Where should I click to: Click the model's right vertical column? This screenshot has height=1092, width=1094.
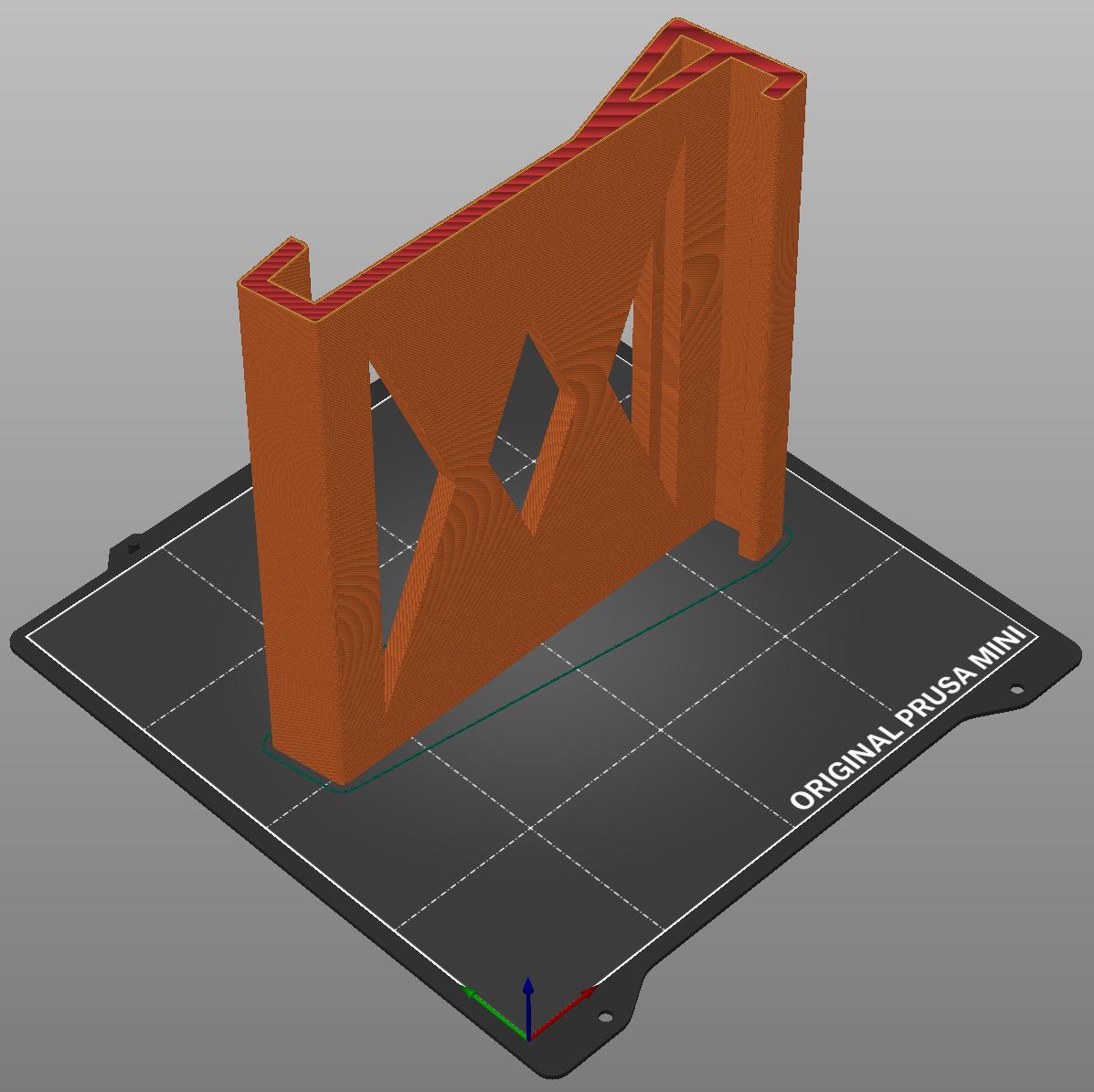768,320
